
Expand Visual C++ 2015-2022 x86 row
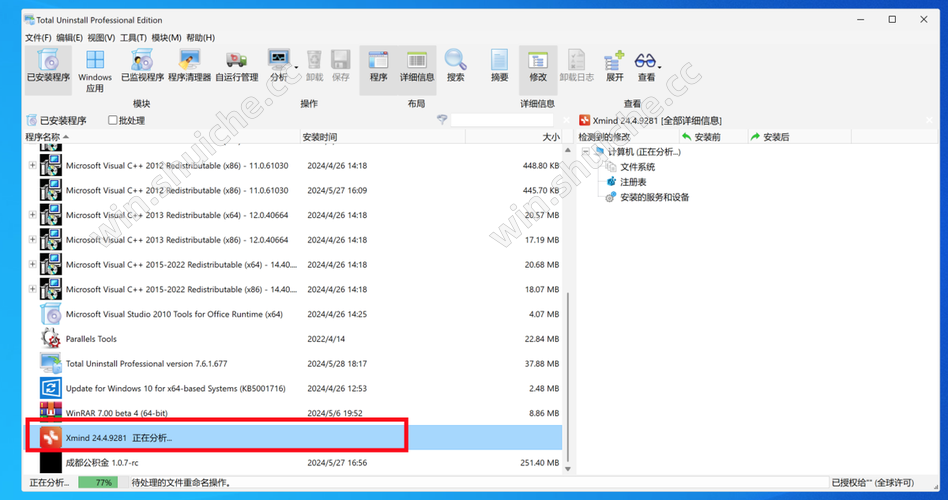pos(32,289)
